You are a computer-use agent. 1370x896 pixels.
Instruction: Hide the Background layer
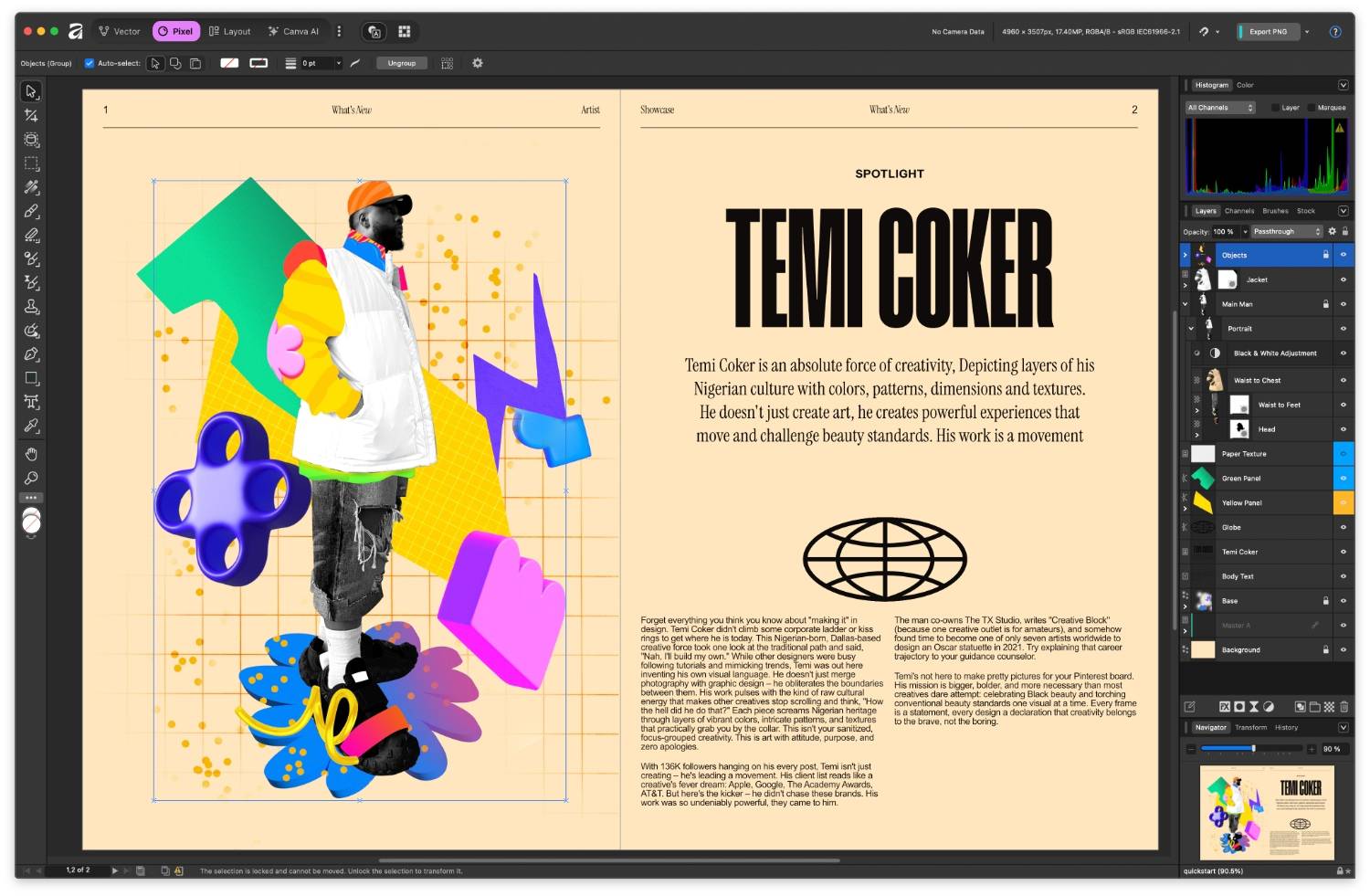[1343, 649]
